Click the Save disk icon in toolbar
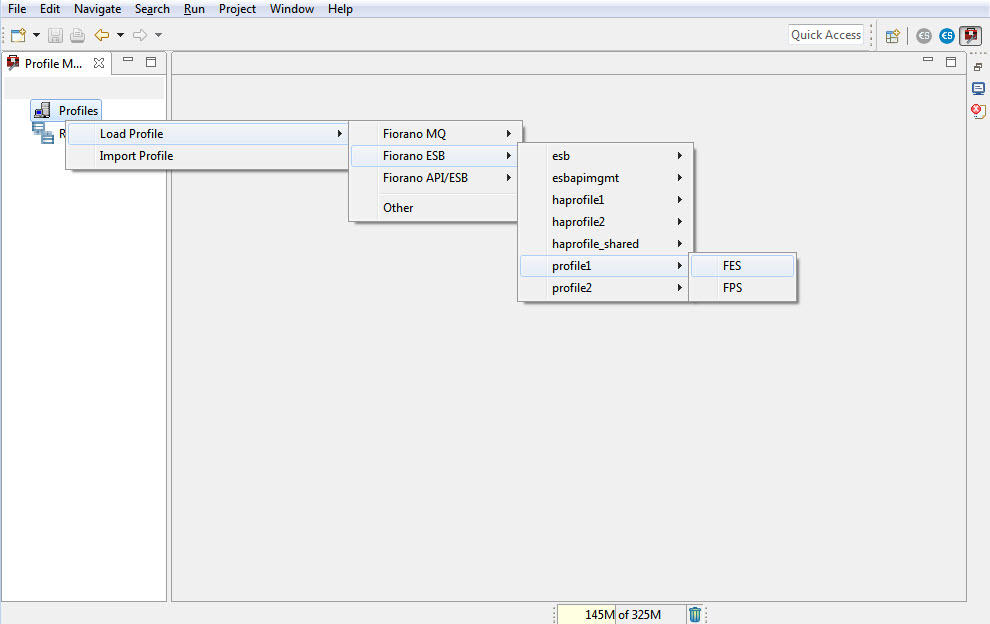The height and width of the screenshot is (624, 990). [56, 35]
